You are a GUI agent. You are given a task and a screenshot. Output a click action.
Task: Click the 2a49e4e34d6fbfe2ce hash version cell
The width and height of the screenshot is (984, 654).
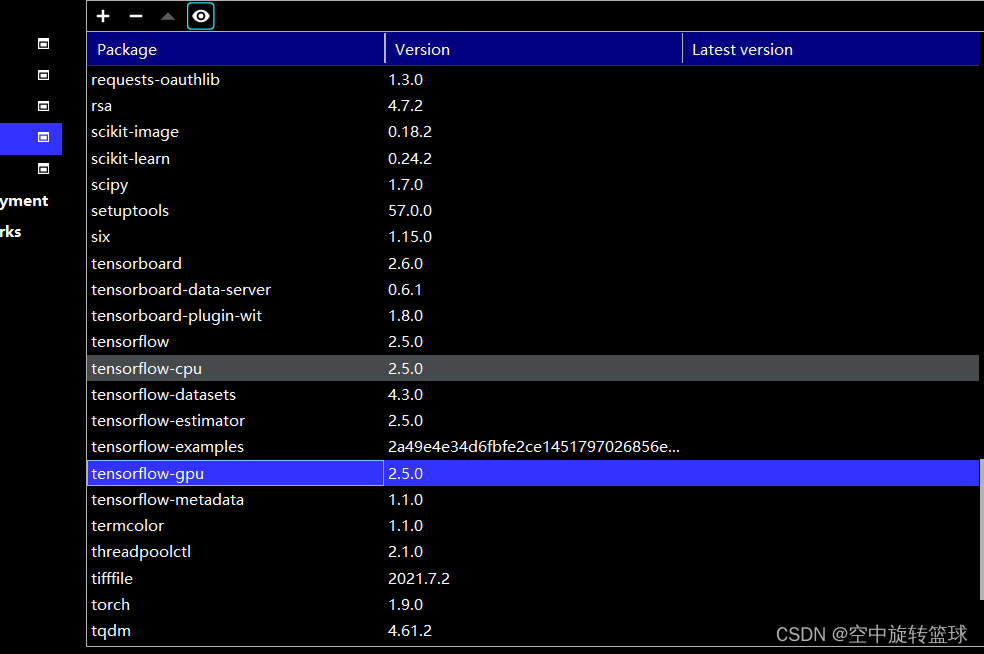533,447
